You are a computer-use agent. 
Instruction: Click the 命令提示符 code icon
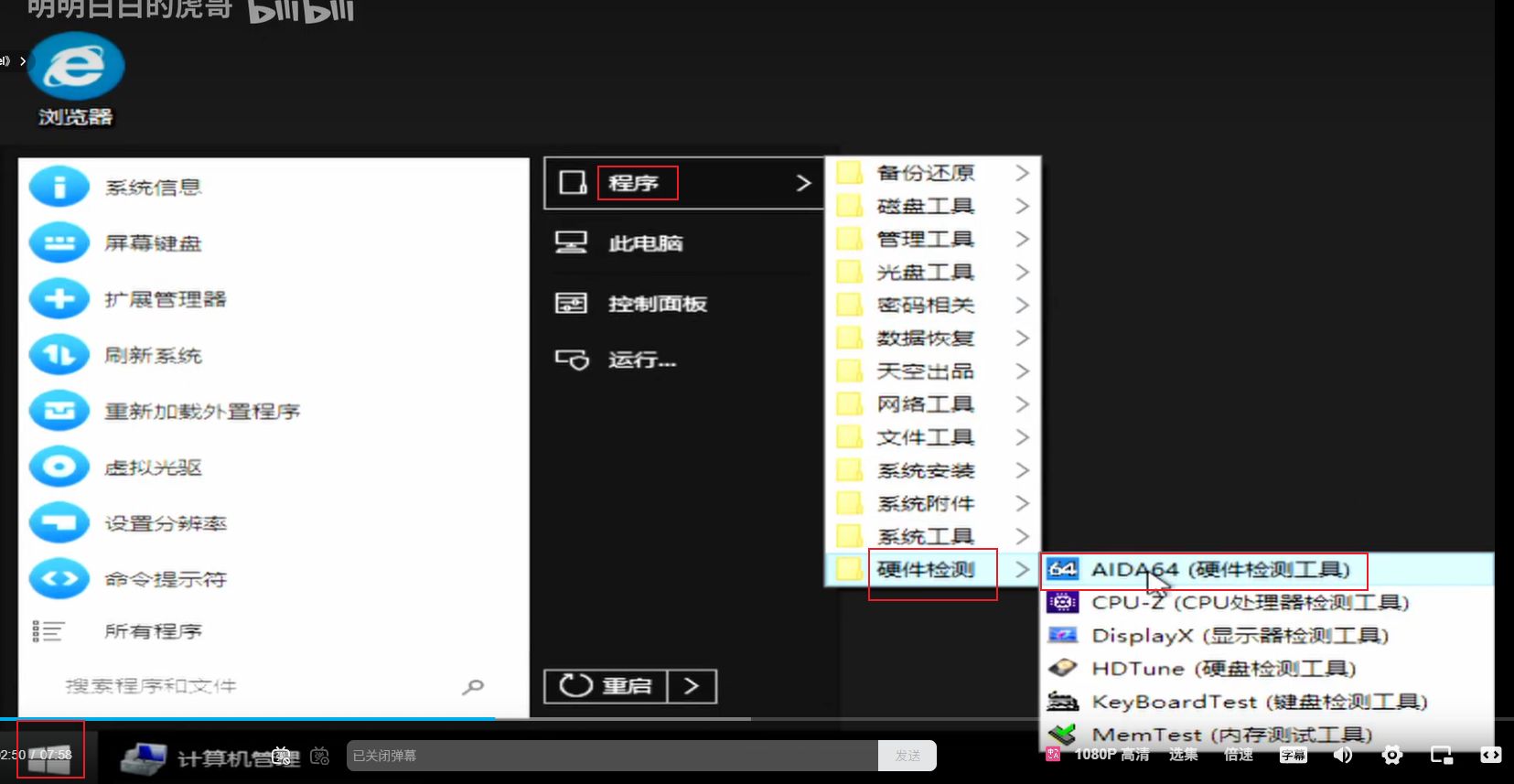tap(59, 578)
